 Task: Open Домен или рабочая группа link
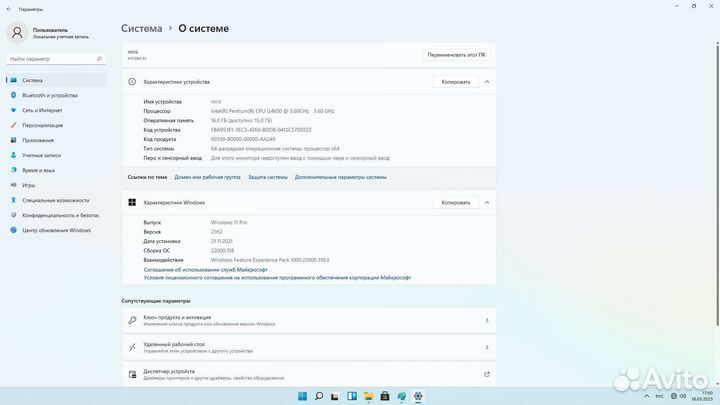[x=207, y=177]
